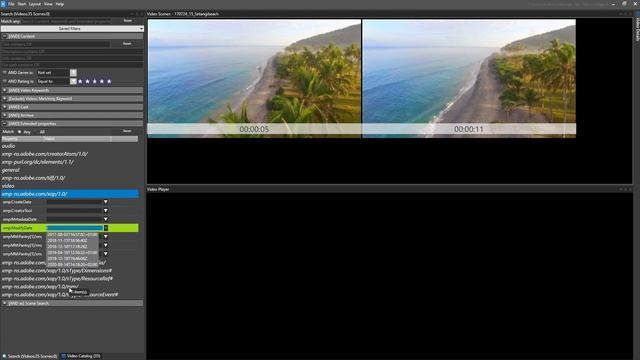Choose the 2020-09 date option in list
This screenshot has width=640, height=360.
(72, 264)
